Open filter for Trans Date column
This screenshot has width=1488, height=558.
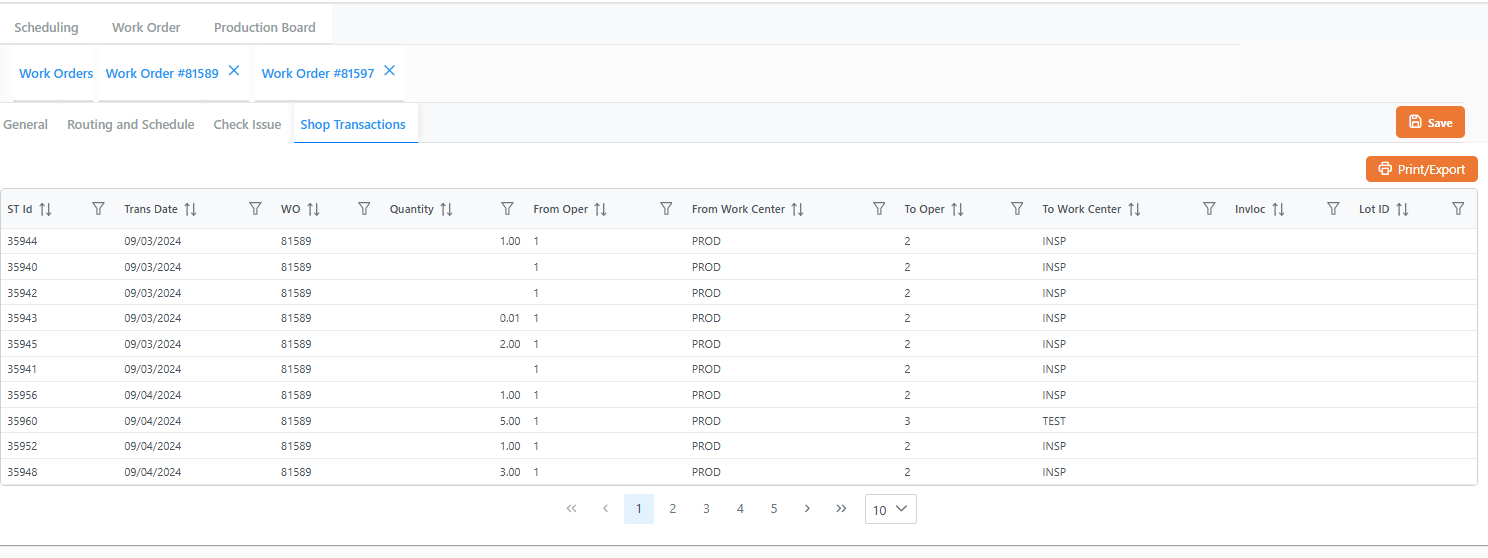click(x=255, y=209)
